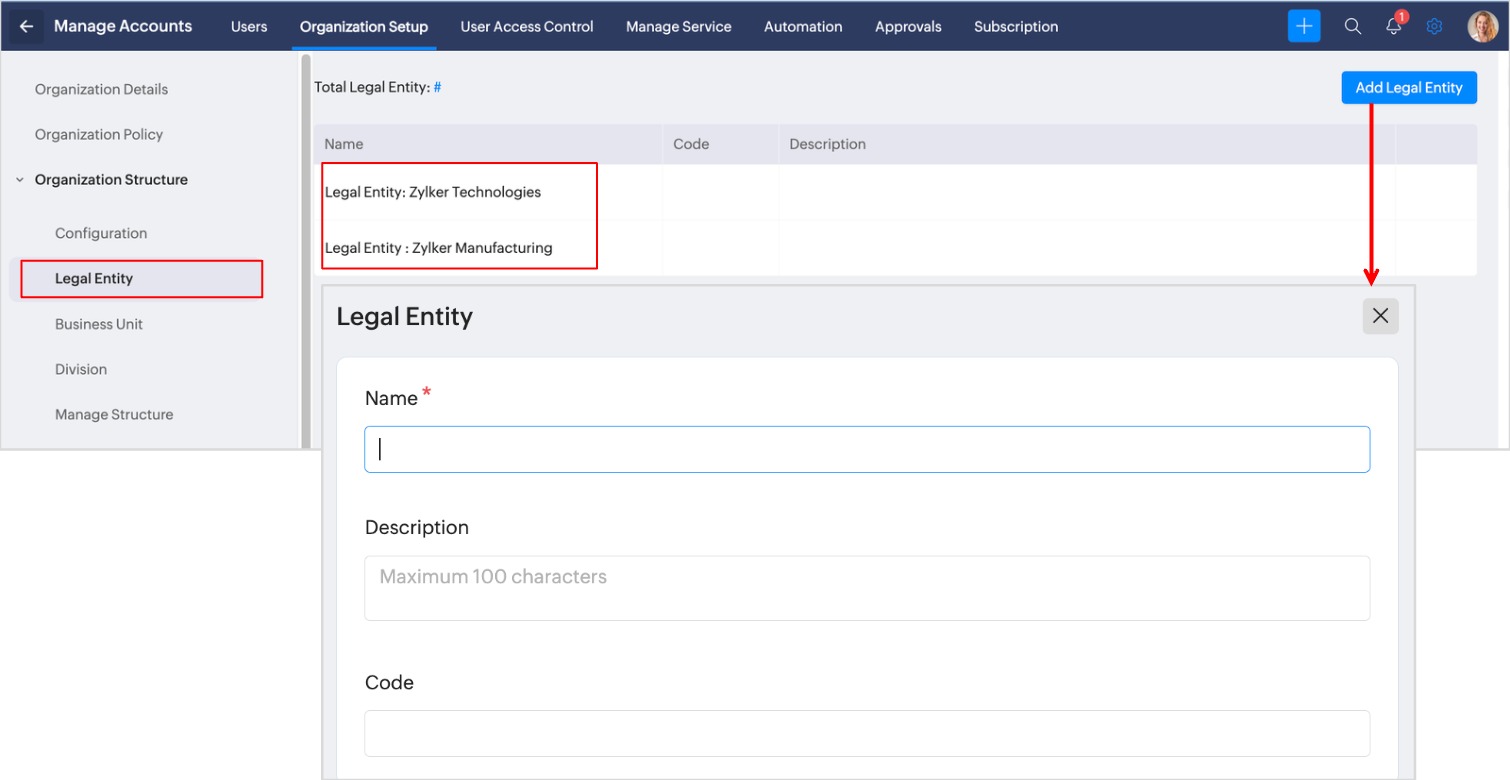
Task: Open the Zylker Technologies legal entity row
Action: pos(433,192)
